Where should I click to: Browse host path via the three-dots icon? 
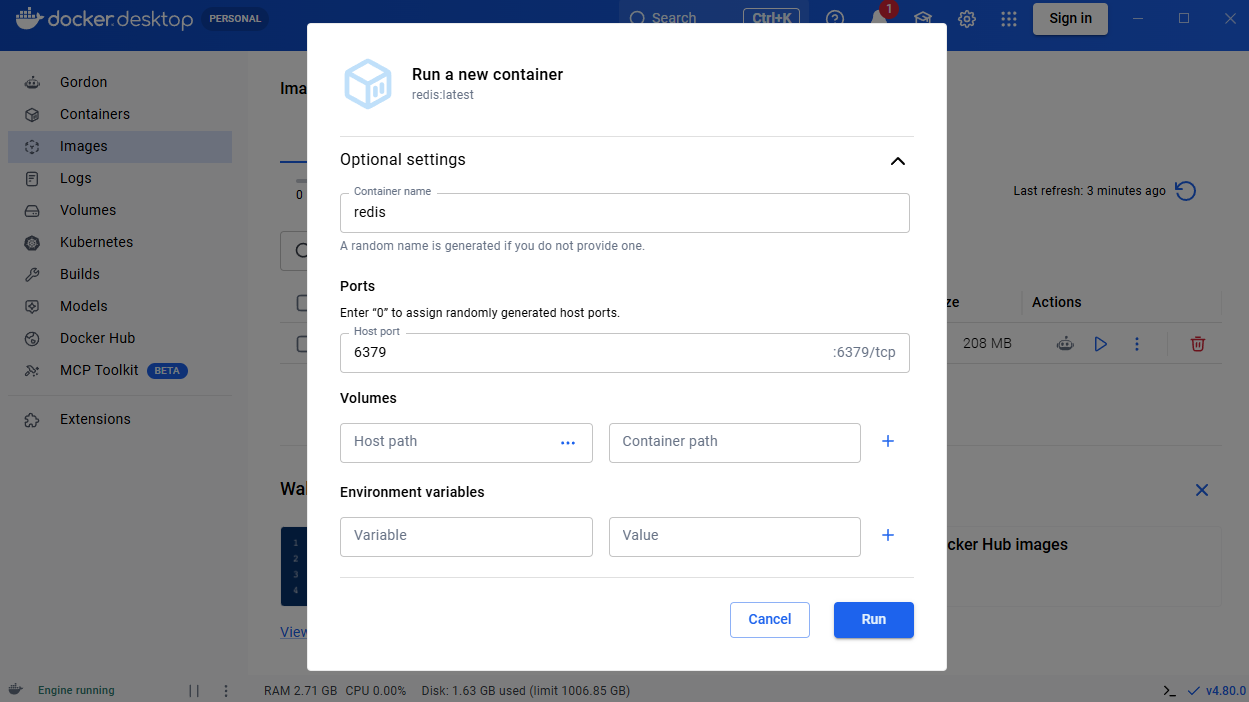568,442
